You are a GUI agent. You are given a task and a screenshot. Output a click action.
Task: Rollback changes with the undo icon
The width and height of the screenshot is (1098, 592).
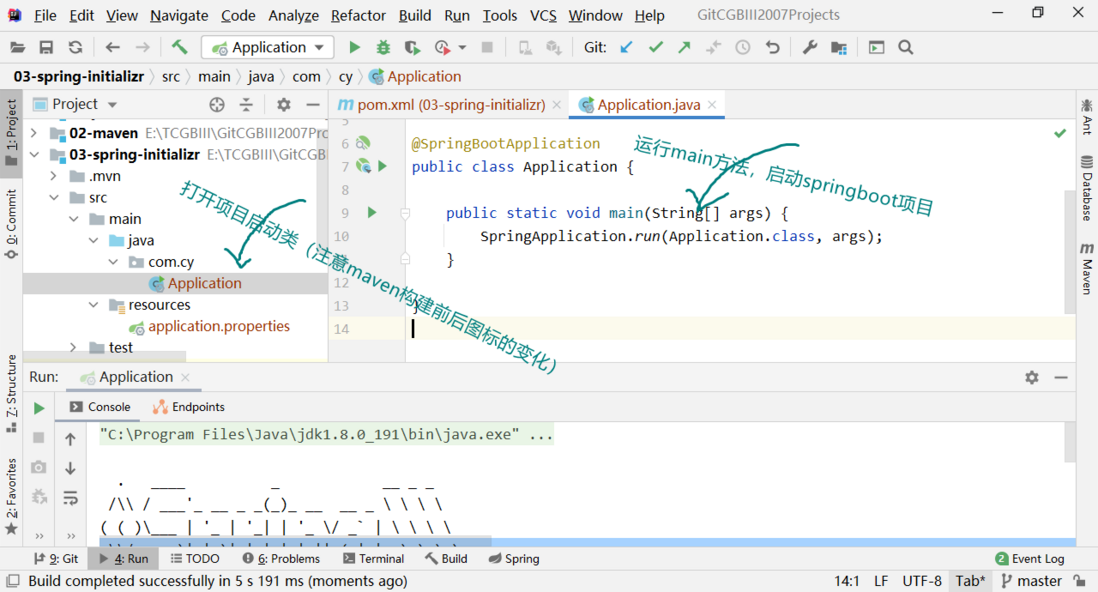tap(772, 48)
